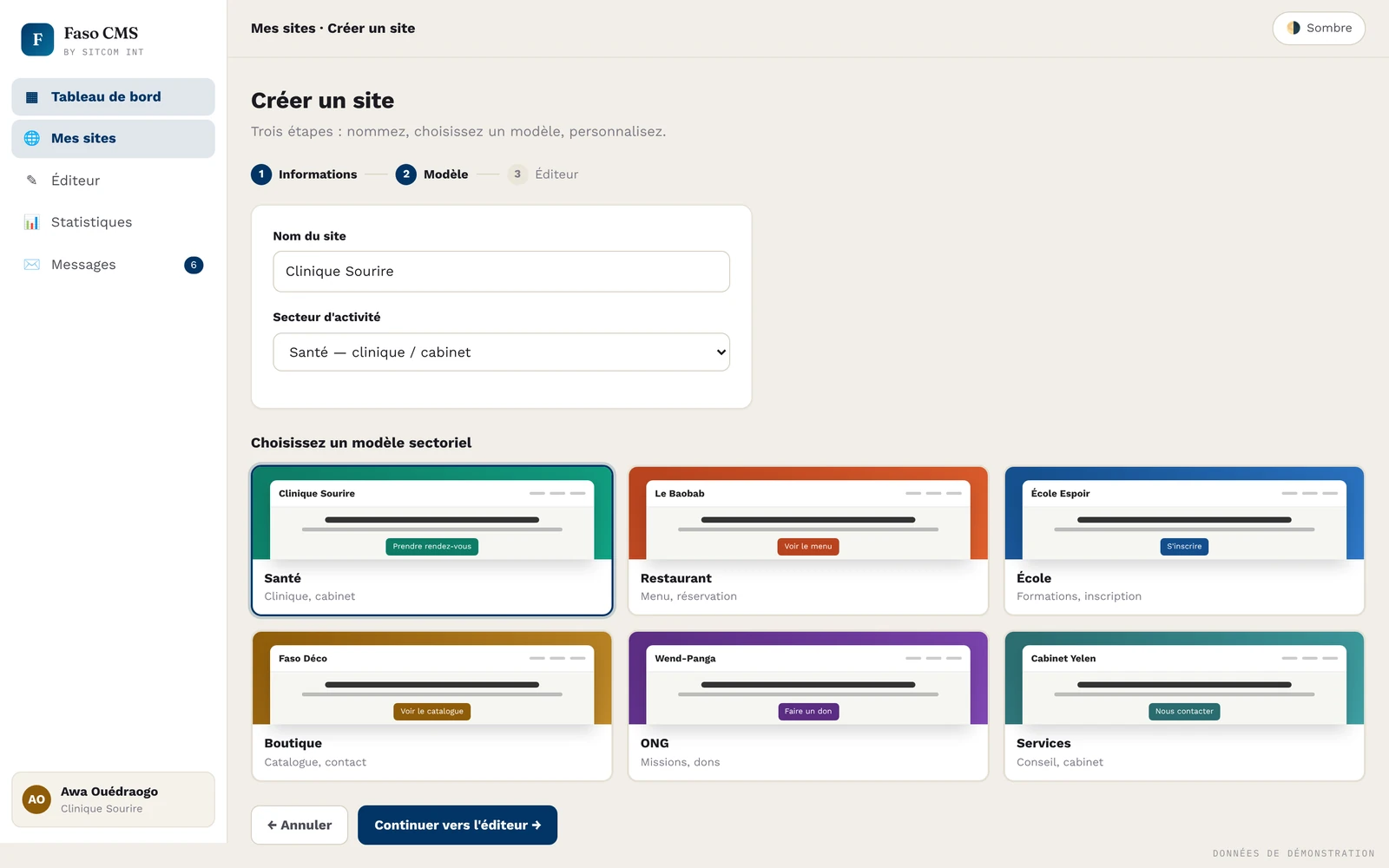Click Éditeur step label in stepper

[x=556, y=174]
